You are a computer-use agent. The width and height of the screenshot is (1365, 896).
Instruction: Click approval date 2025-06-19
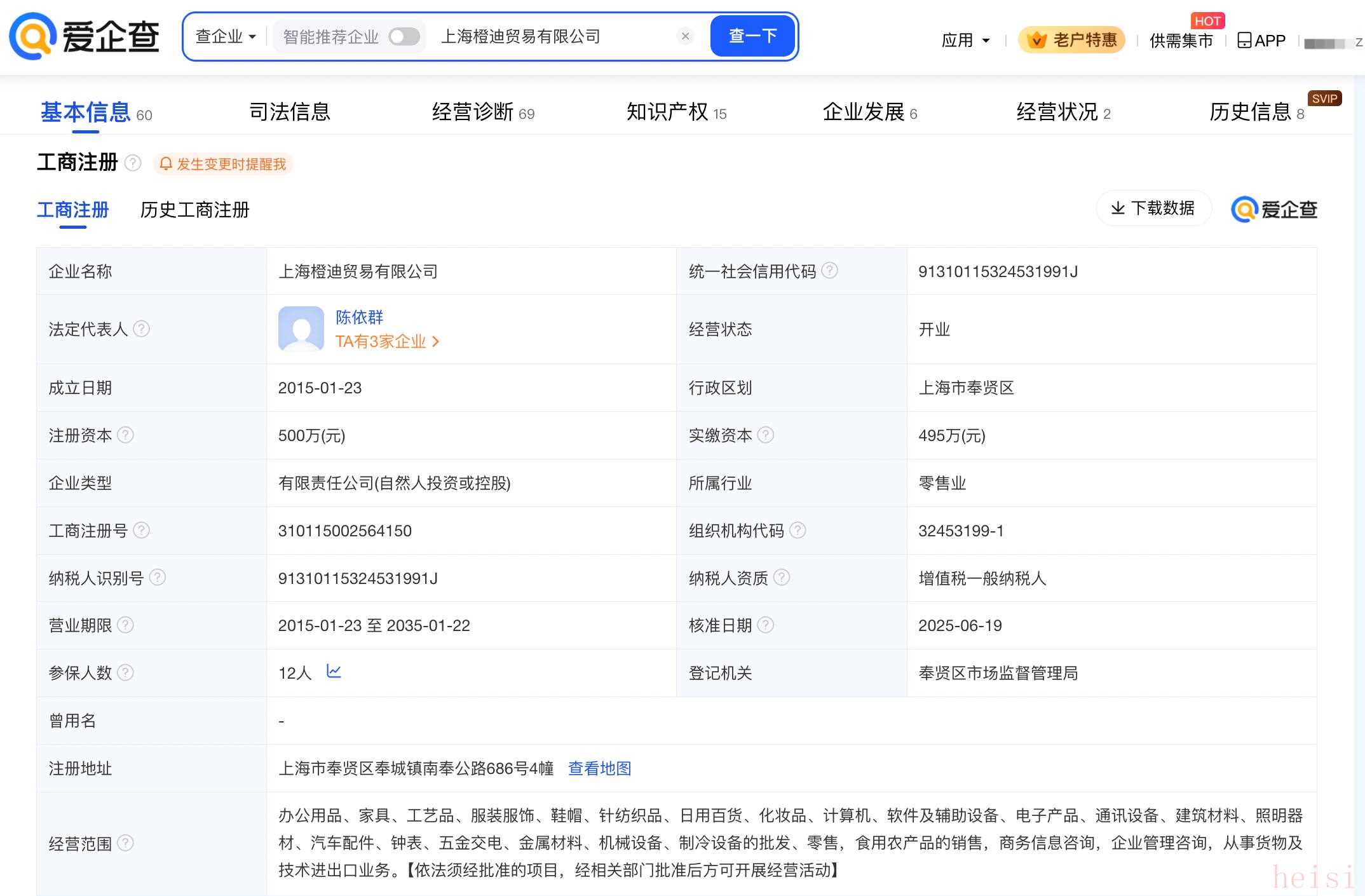pos(960,625)
